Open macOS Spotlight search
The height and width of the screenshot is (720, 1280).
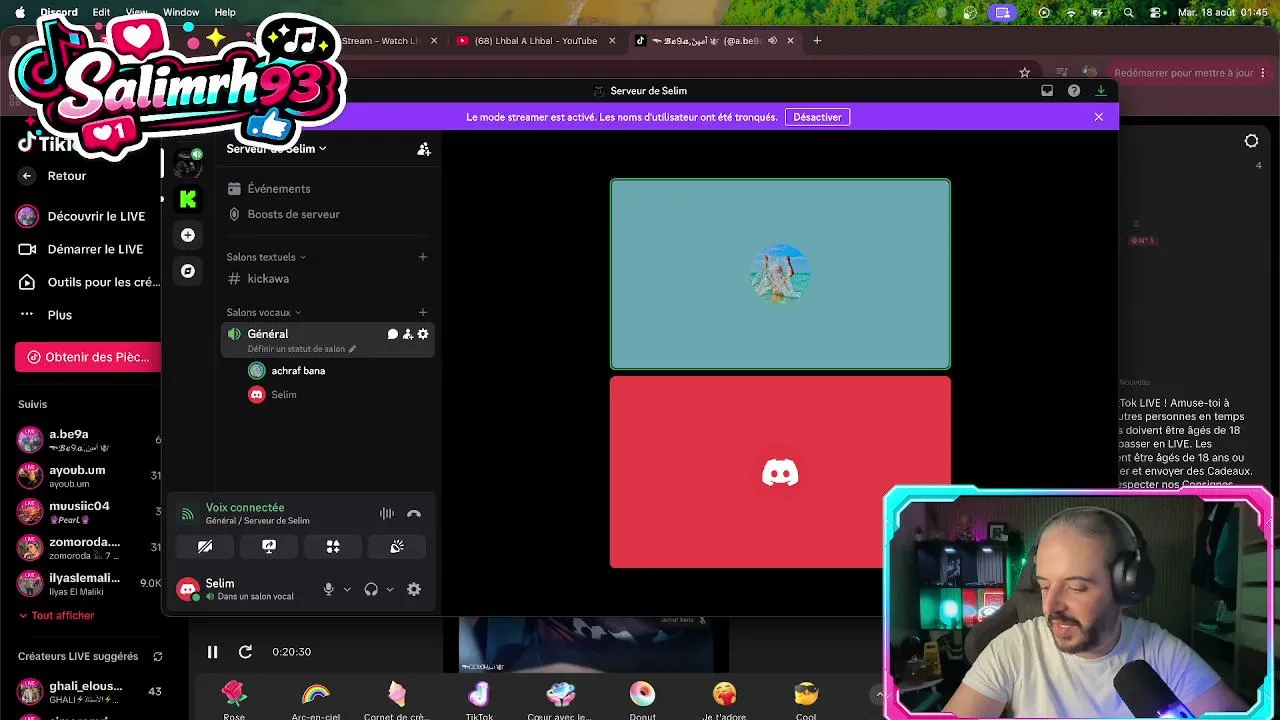1129,13
